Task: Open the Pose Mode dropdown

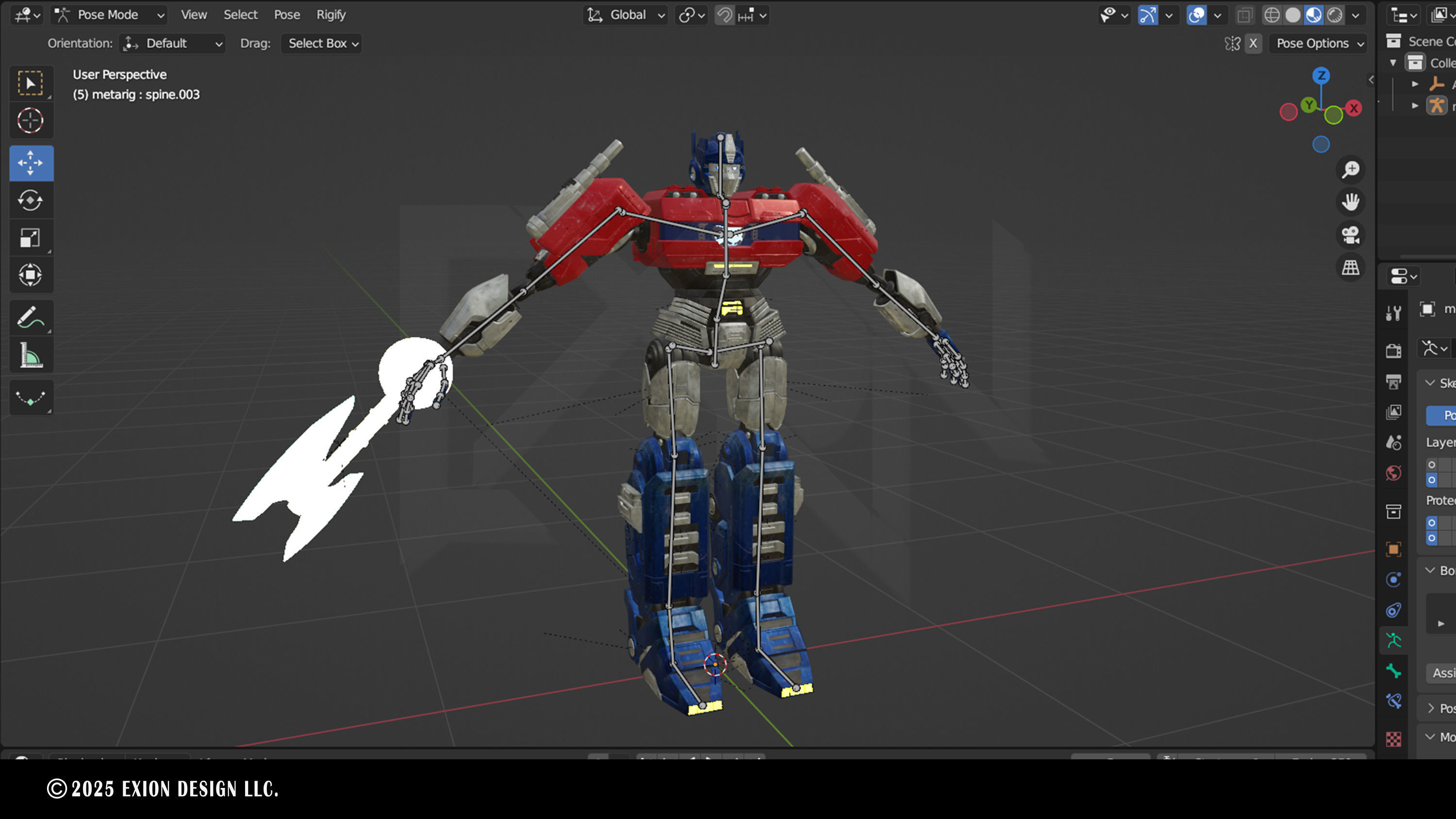Action: click(x=109, y=15)
